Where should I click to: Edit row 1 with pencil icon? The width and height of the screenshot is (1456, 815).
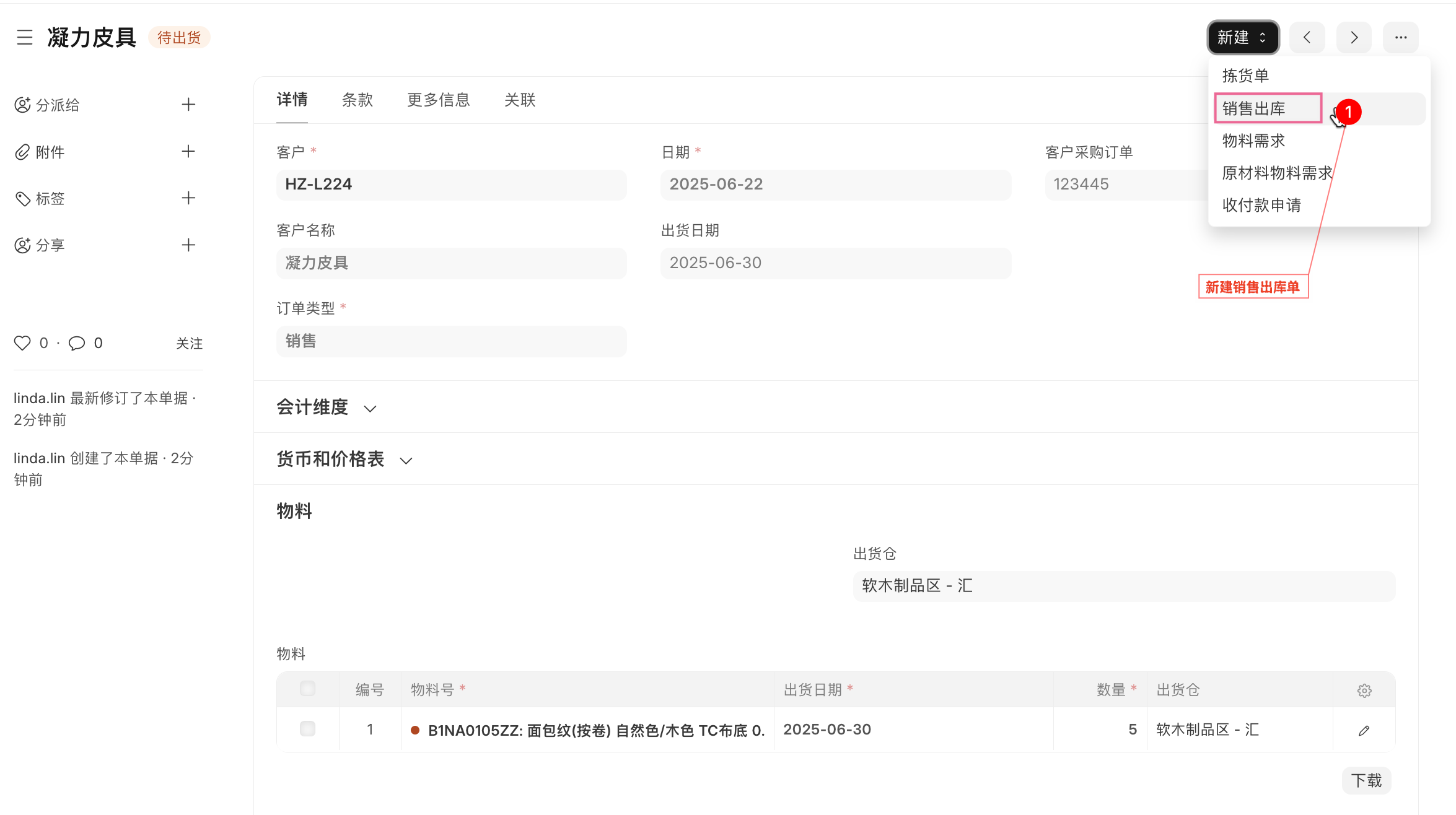point(1364,730)
